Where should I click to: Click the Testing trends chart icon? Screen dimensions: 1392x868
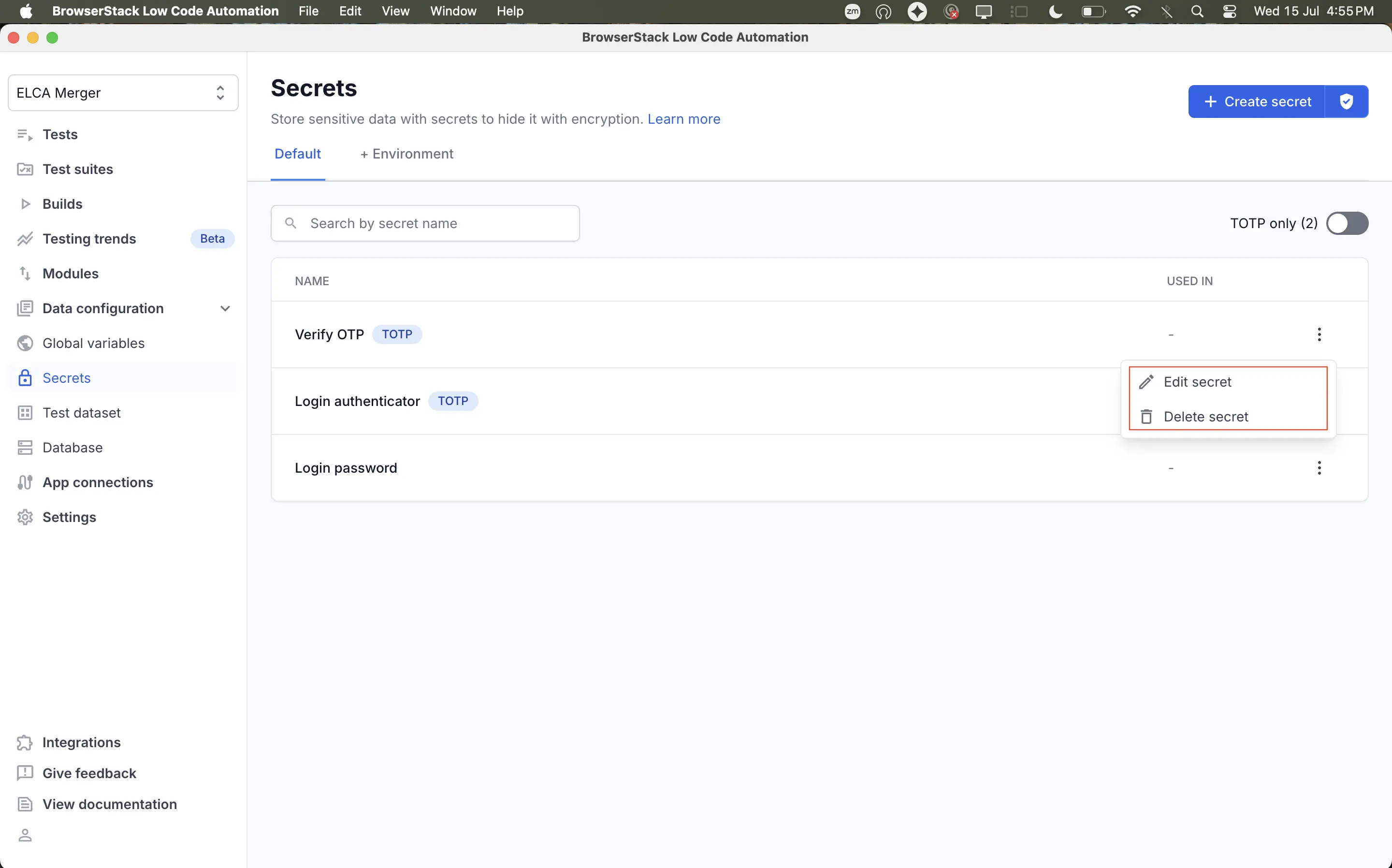tap(25, 239)
